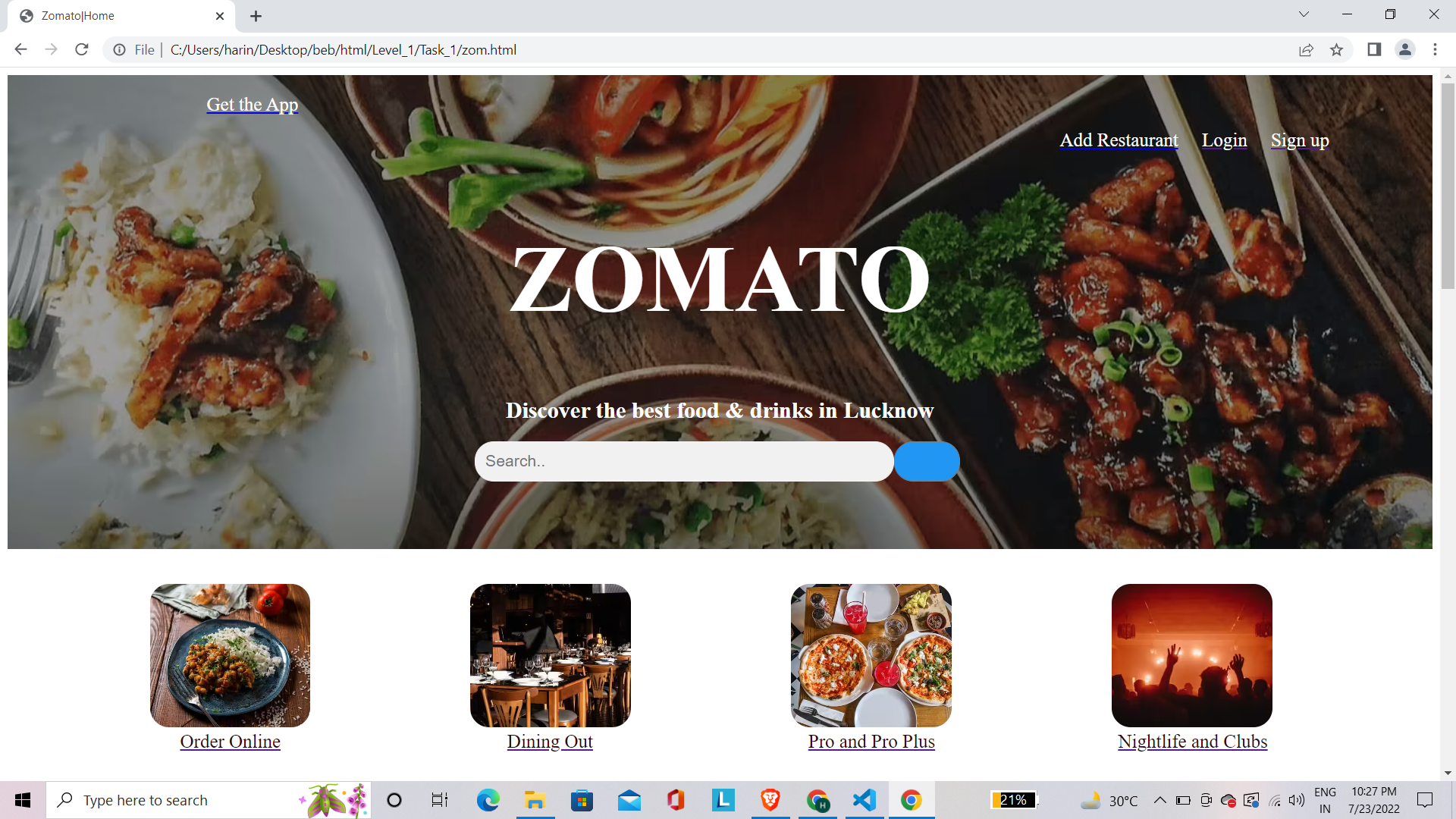
Task: Open Visual Studio Code from the taskbar
Action: tap(864, 800)
